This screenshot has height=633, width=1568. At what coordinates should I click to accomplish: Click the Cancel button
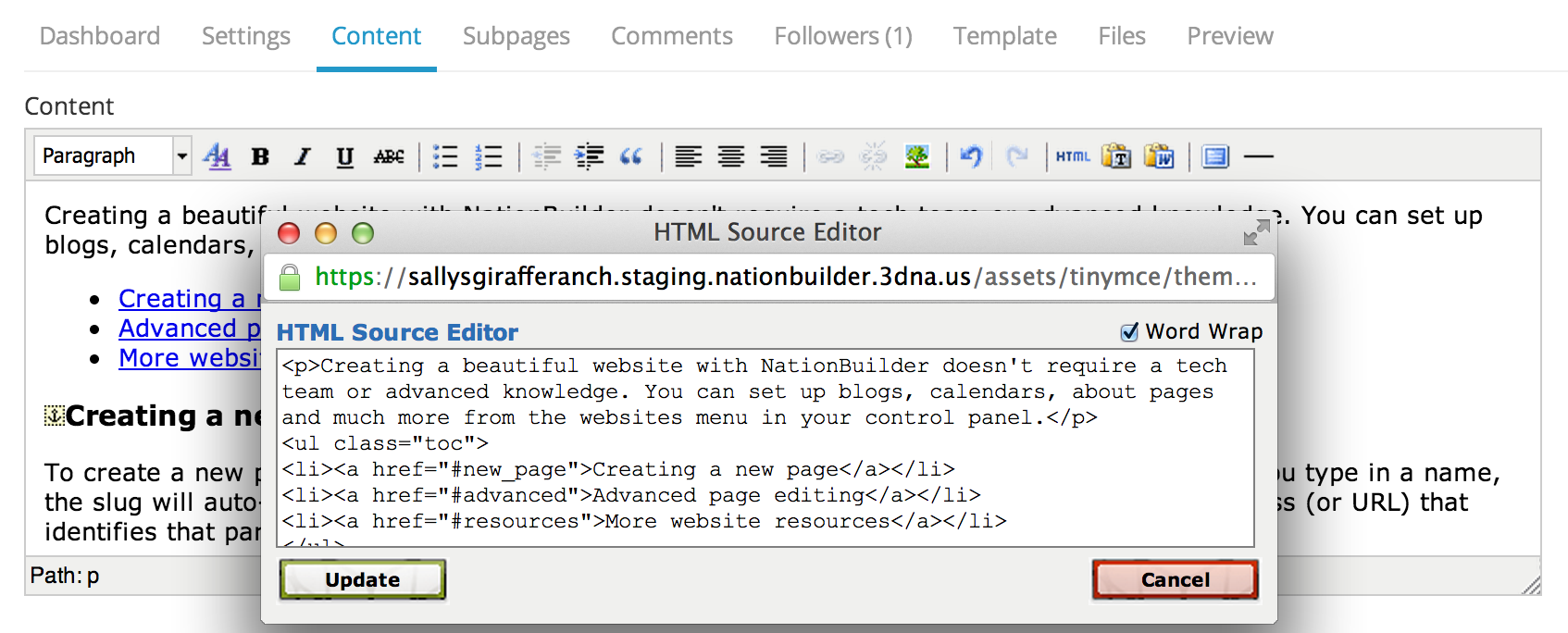coord(1176,580)
